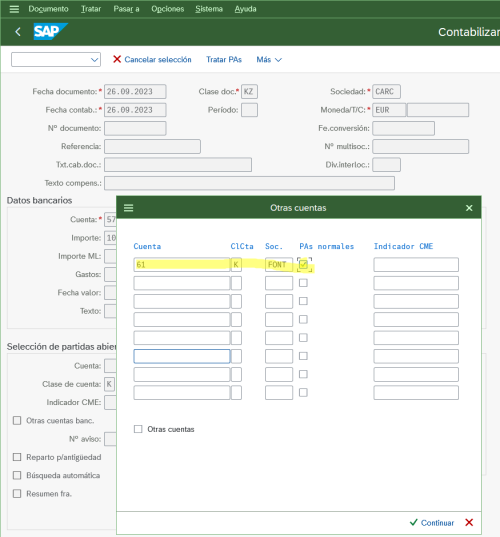Open the Sistema menu
The width and height of the screenshot is (500, 537).
(x=209, y=9)
